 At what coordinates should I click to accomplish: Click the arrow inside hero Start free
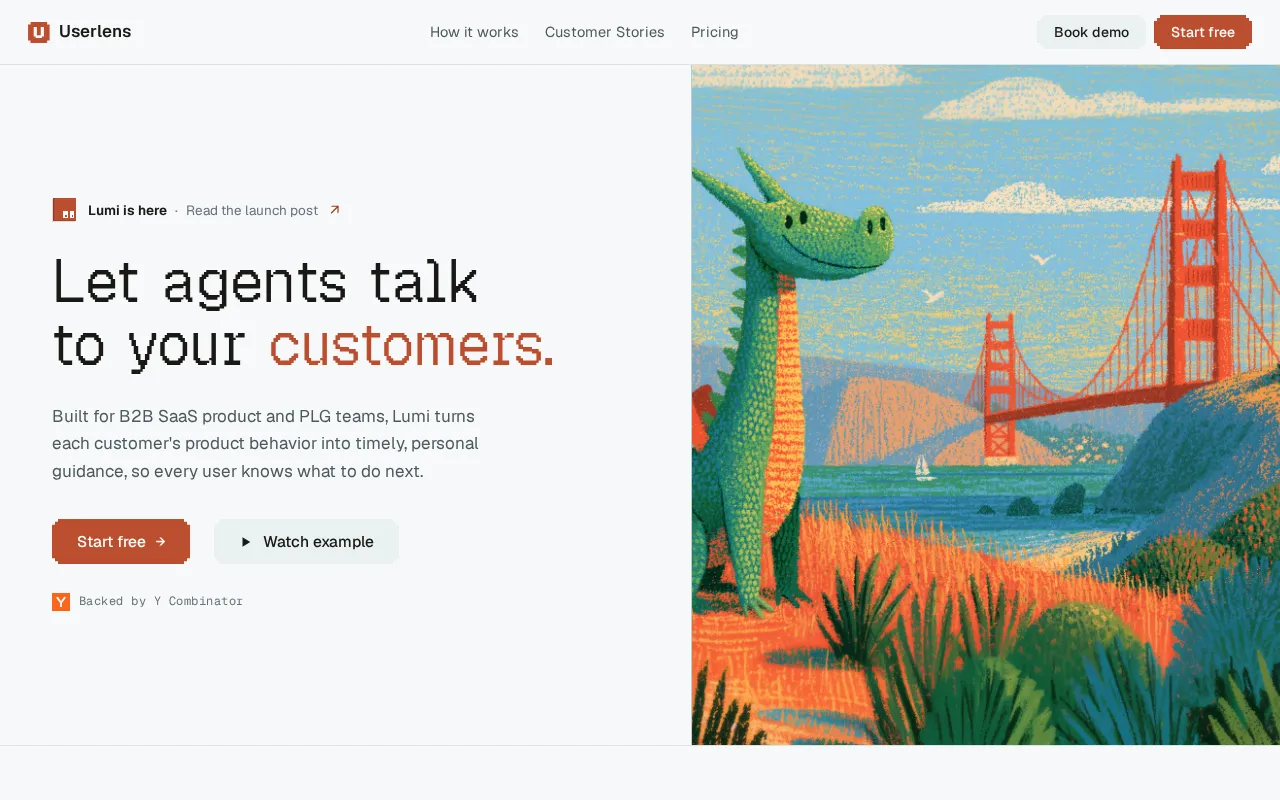pyautogui.click(x=161, y=542)
